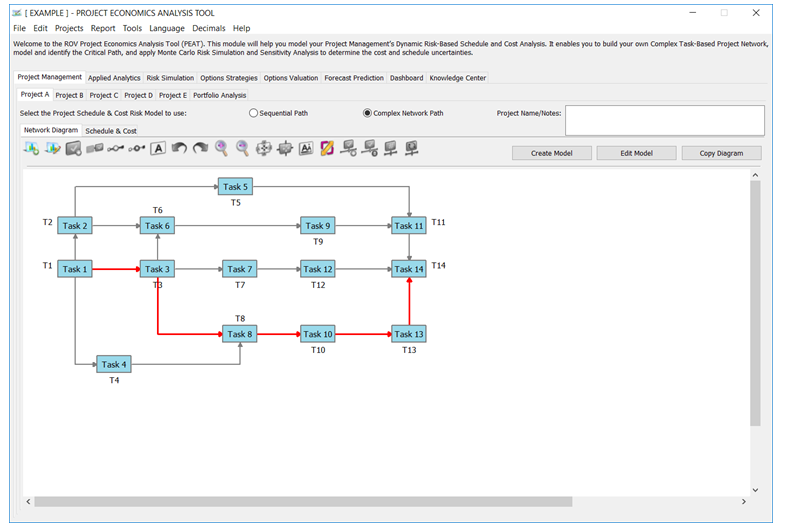
Task: Click the undo arrow icon
Action: [x=179, y=148]
